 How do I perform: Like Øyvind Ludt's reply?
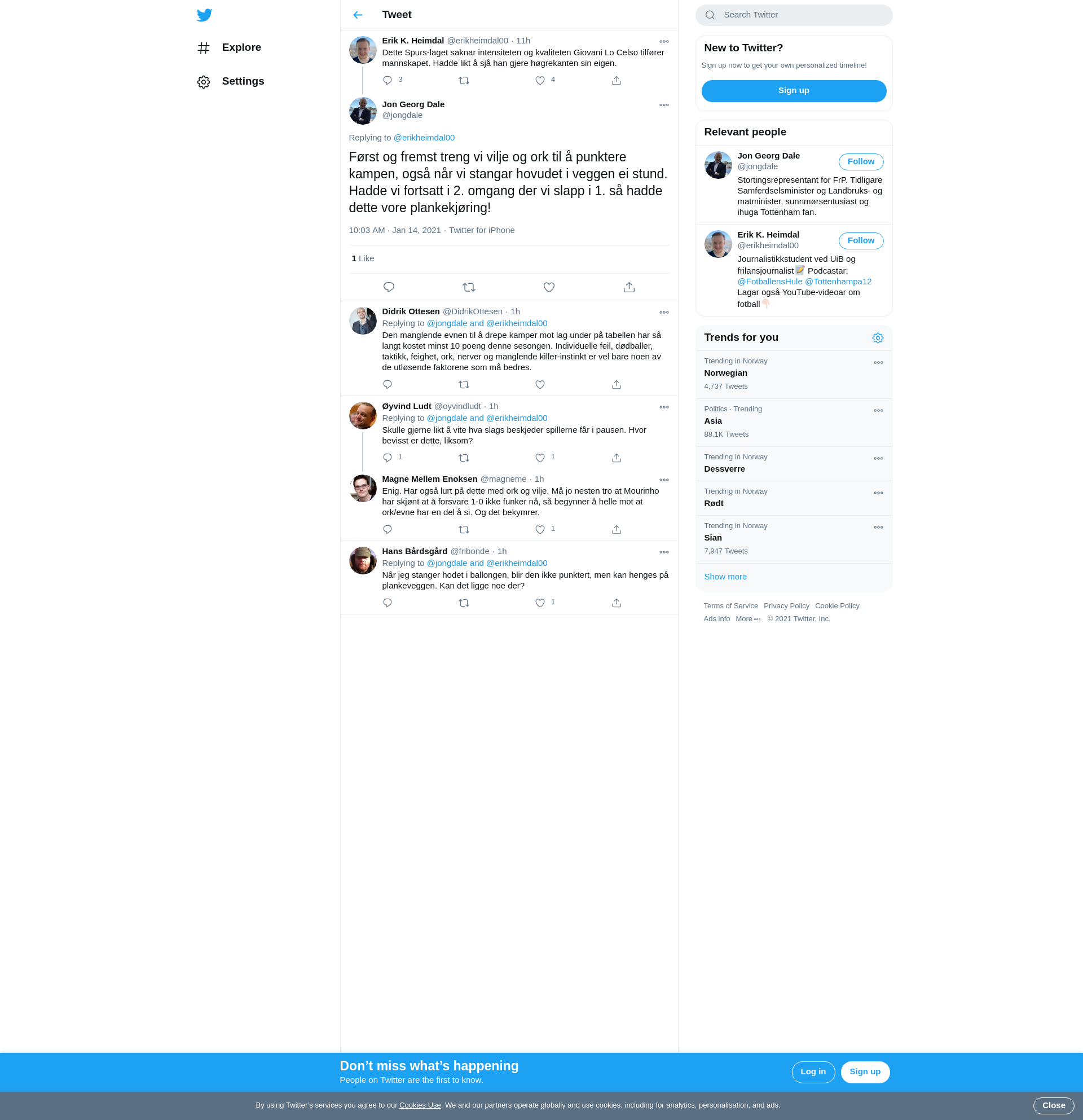(540, 458)
